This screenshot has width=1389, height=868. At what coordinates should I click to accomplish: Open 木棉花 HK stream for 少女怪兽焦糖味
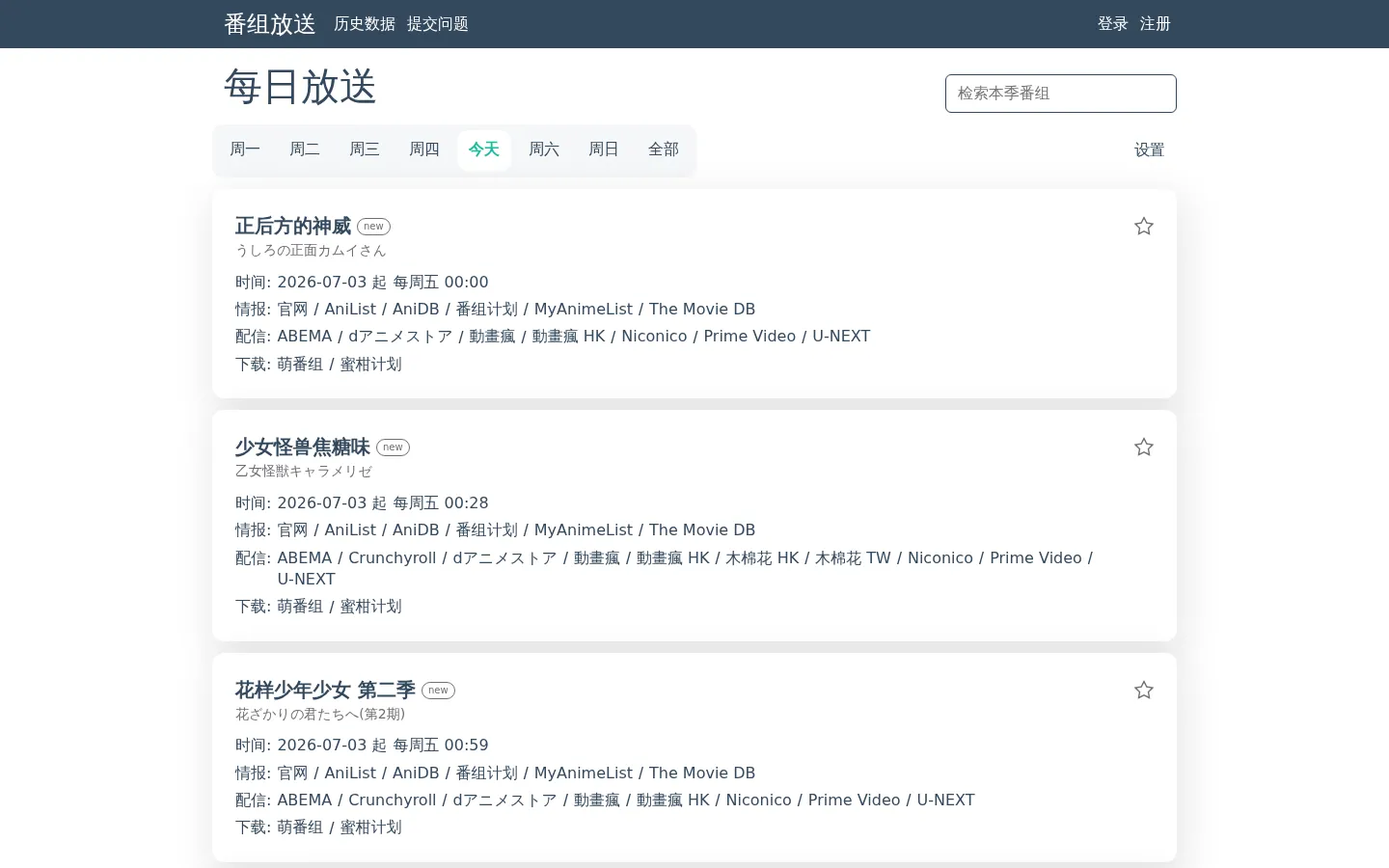tap(763, 558)
